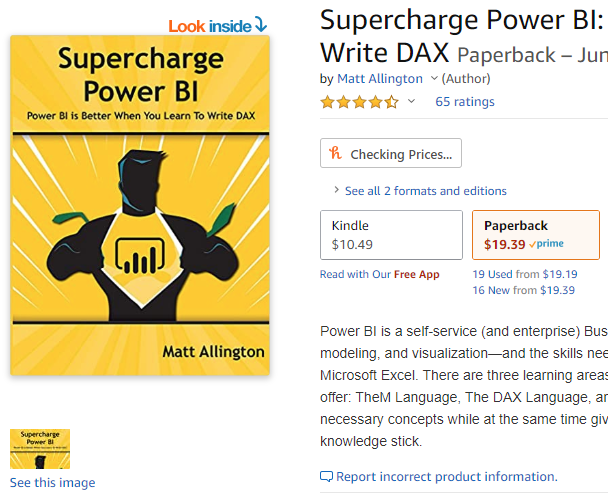This screenshot has height=497, width=608.
Task: Click the Look inside arrow icon
Action: pyautogui.click(x=261, y=25)
